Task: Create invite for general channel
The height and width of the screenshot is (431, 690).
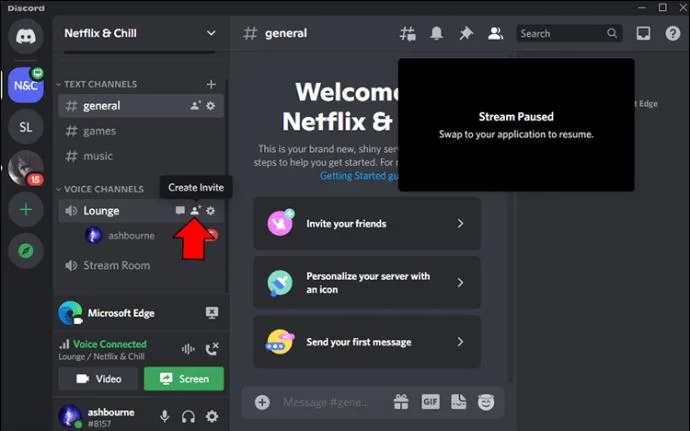Action: point(195,106)
